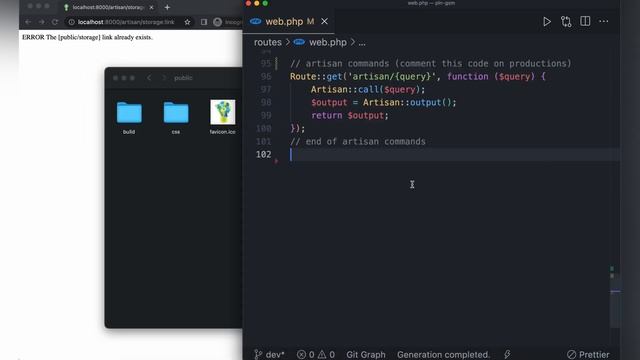The image size is (640, 360).
Task: Click the $output = Artisan::output() line
Action: coord(384,102)
